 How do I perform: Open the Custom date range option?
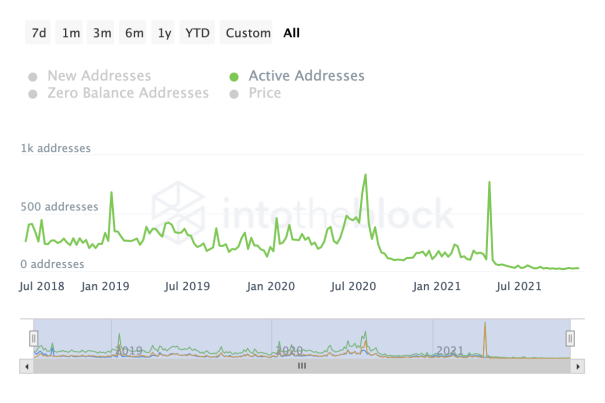[x=248, y=33]
